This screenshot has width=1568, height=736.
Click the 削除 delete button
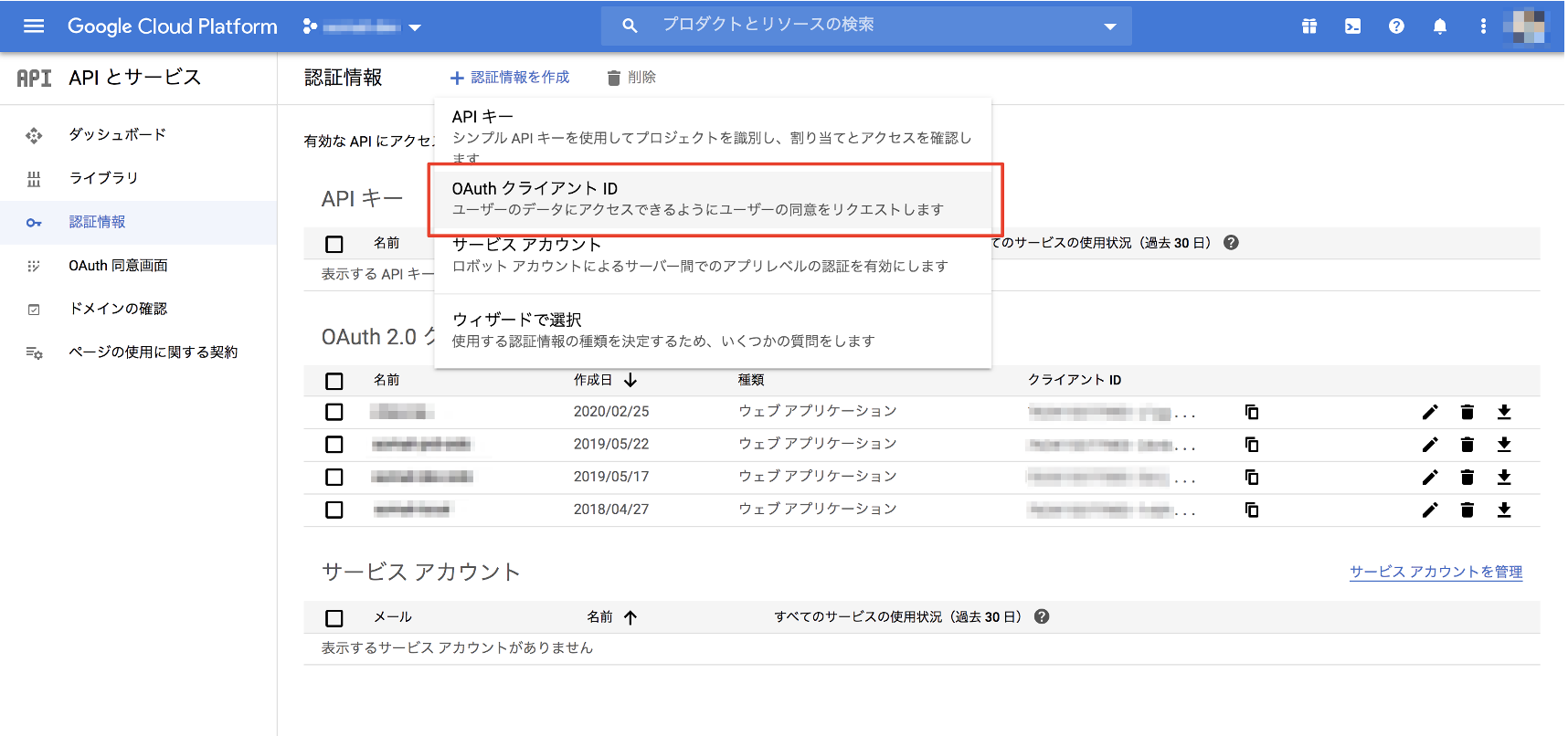[x=631, y=78]
